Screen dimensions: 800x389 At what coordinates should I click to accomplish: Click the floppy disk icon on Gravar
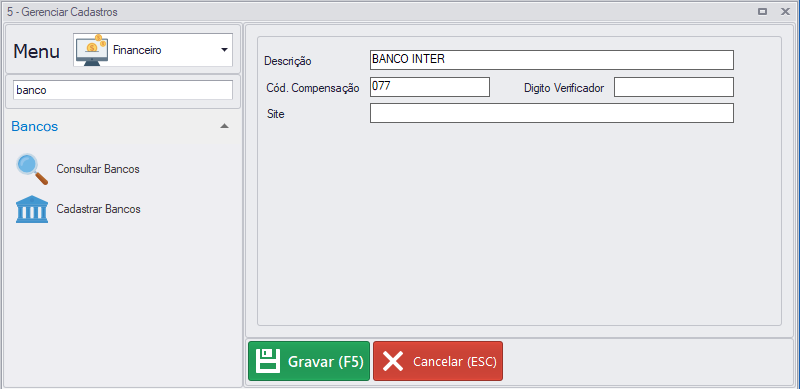[268, 361]
